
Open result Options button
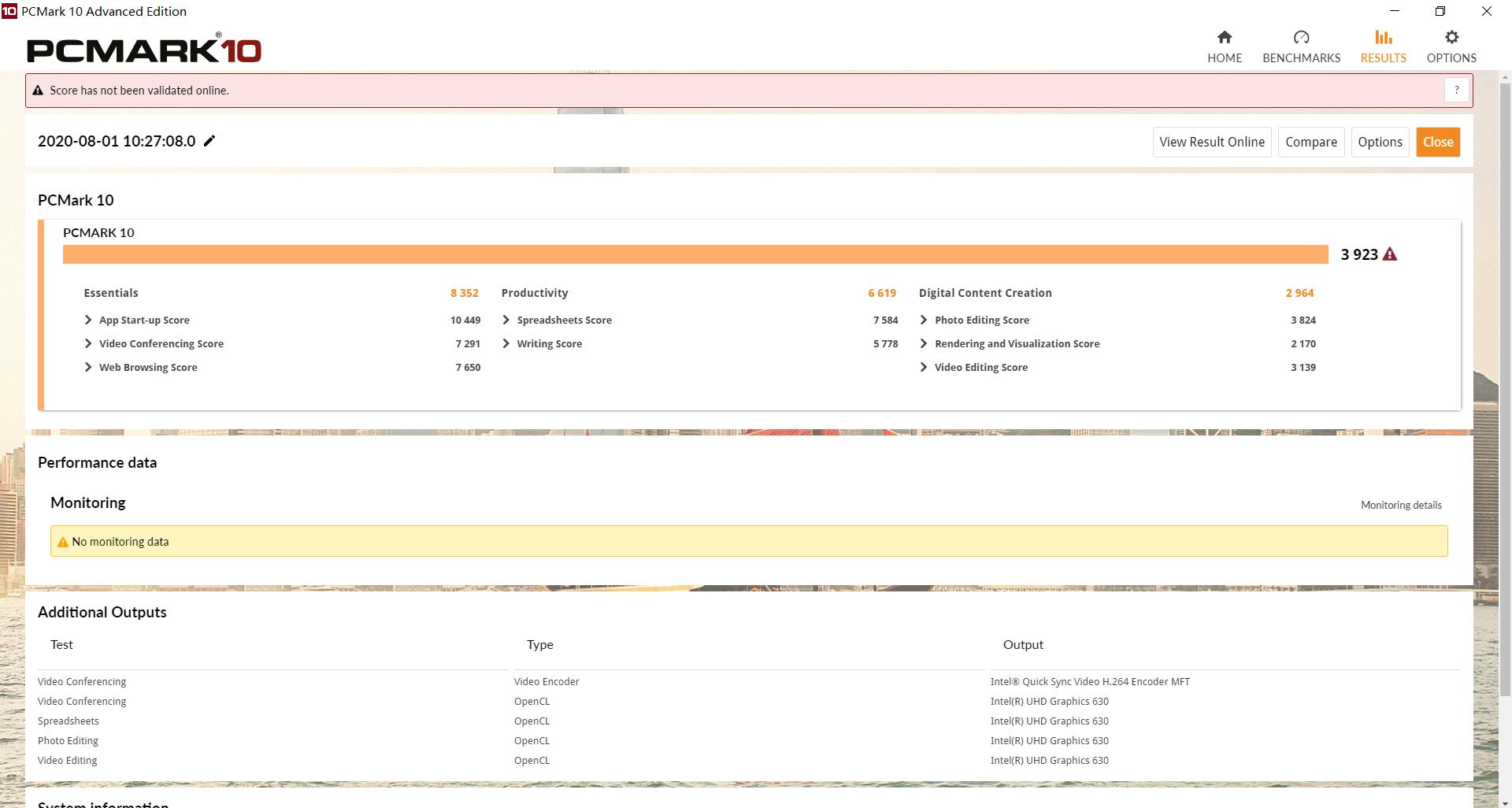click(x=1380, y=142)
